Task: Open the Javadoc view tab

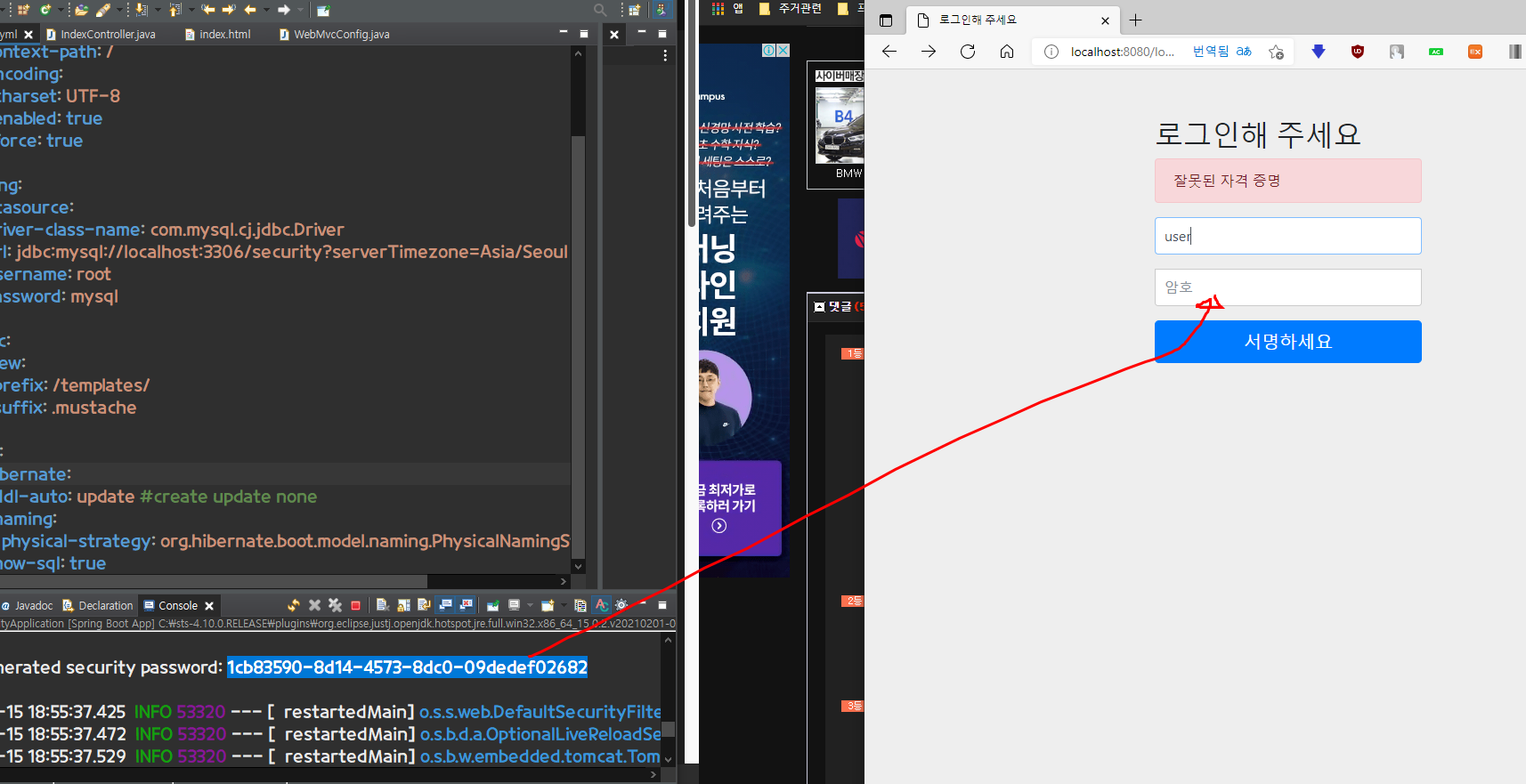Action: [28, 605]
